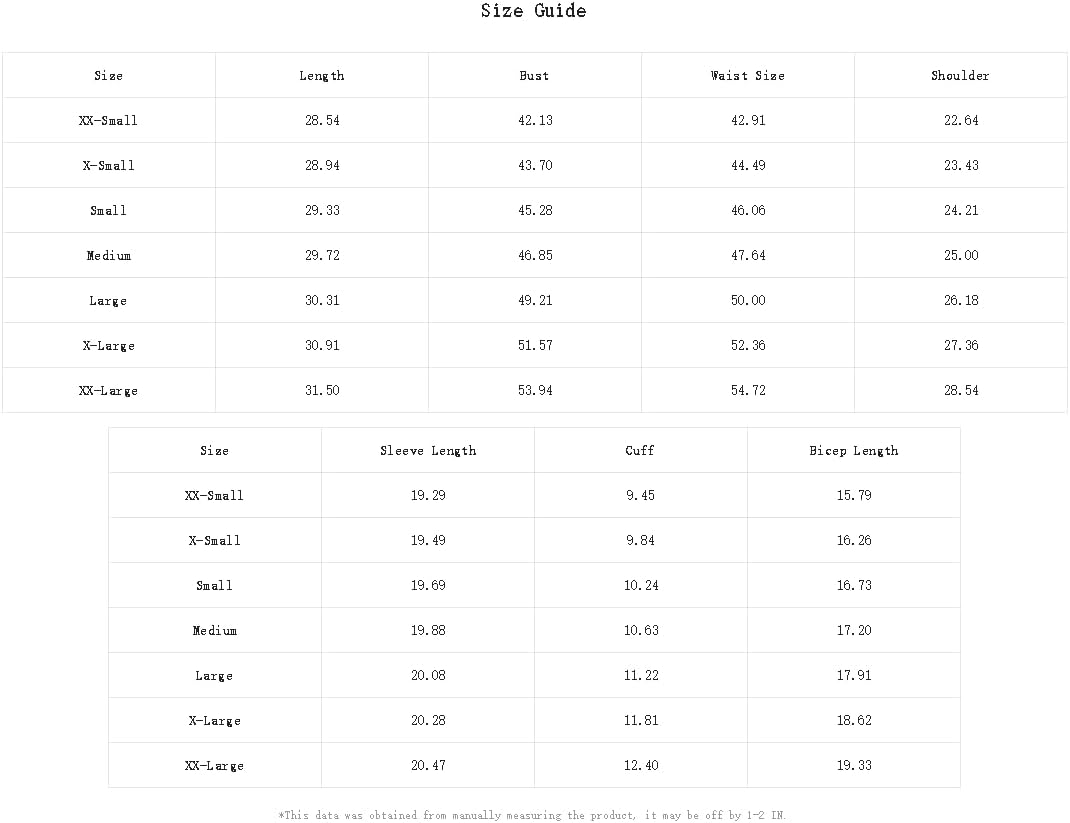Click the XX-Small bicep length value 15.79
This screenshot has width=1070, height=823.
[x=854, y=496]
